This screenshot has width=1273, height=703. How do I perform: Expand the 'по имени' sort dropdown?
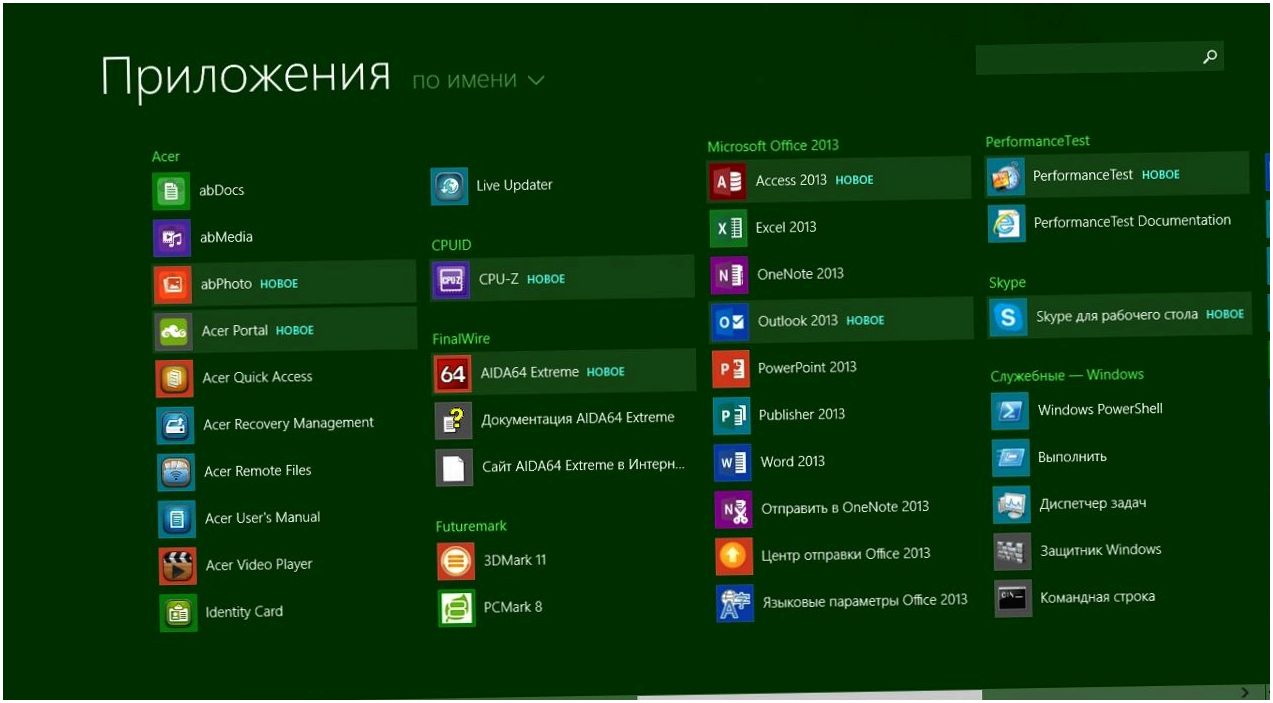click(479, 81)
